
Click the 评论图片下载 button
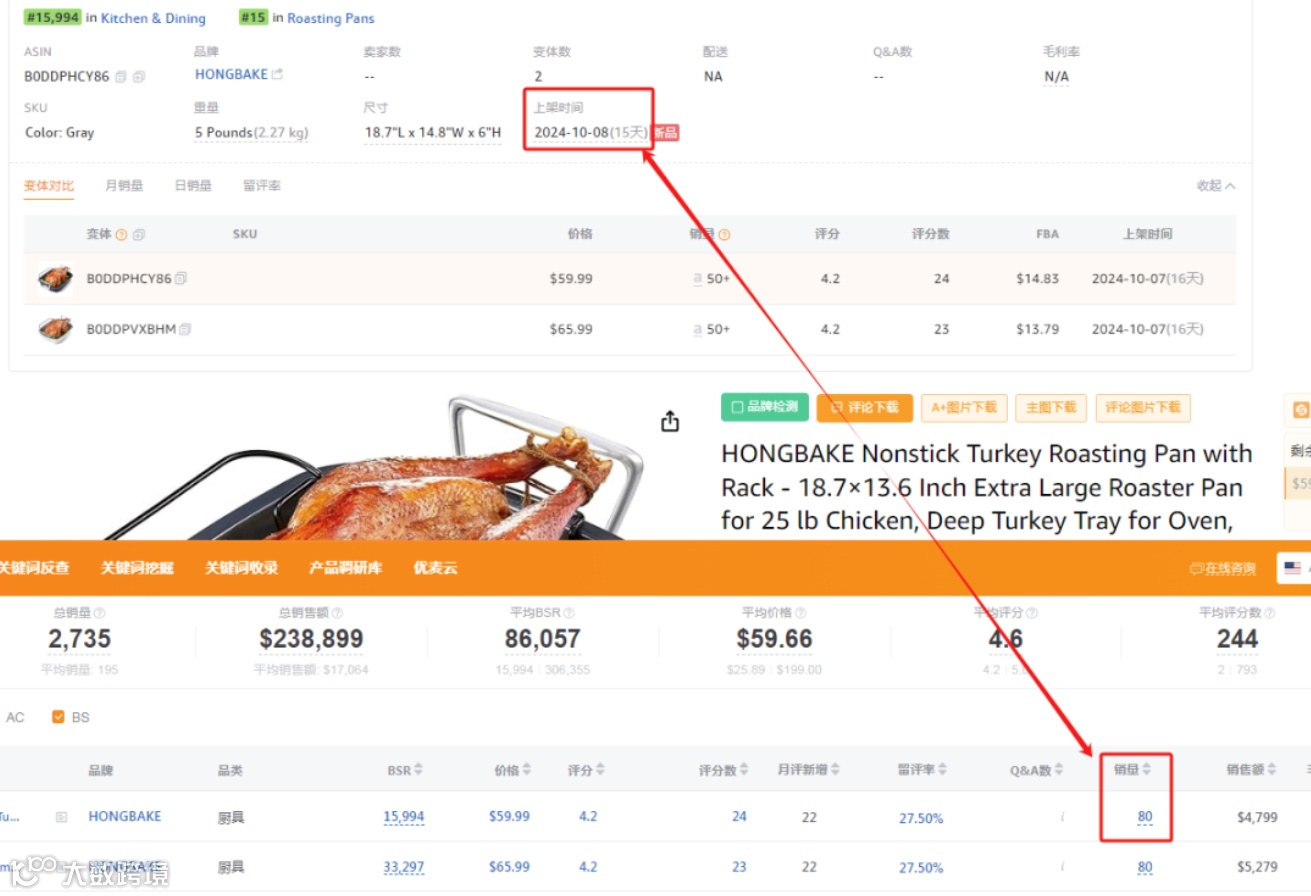click(x=1143, y=407)
